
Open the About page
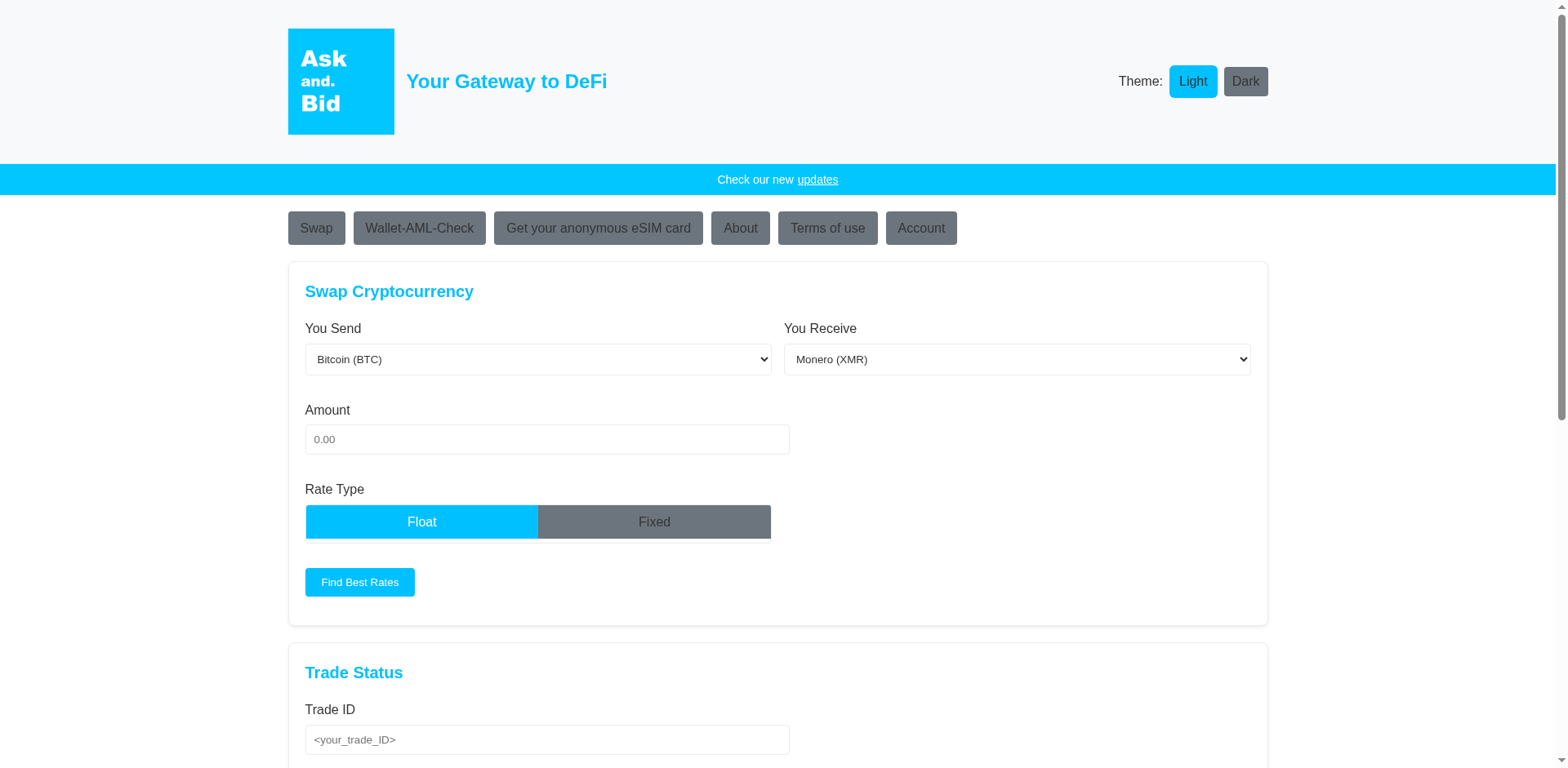(741, 229)
